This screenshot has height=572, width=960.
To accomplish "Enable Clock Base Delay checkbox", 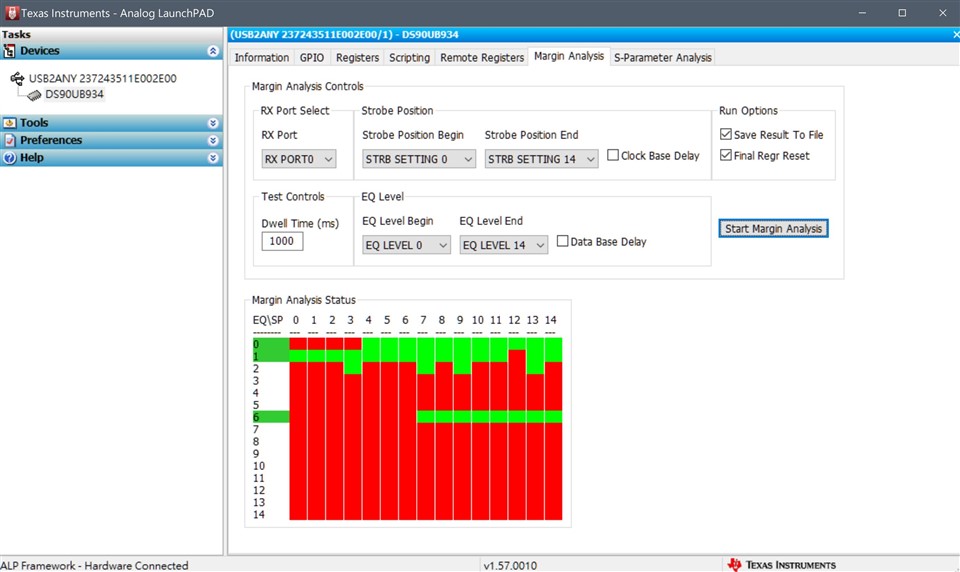I will (x=613, y=155).
